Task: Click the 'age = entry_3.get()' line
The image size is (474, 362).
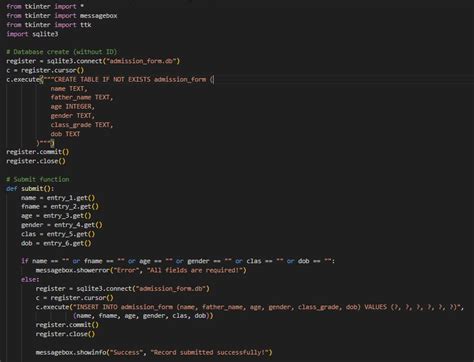Action: point(56,216)
